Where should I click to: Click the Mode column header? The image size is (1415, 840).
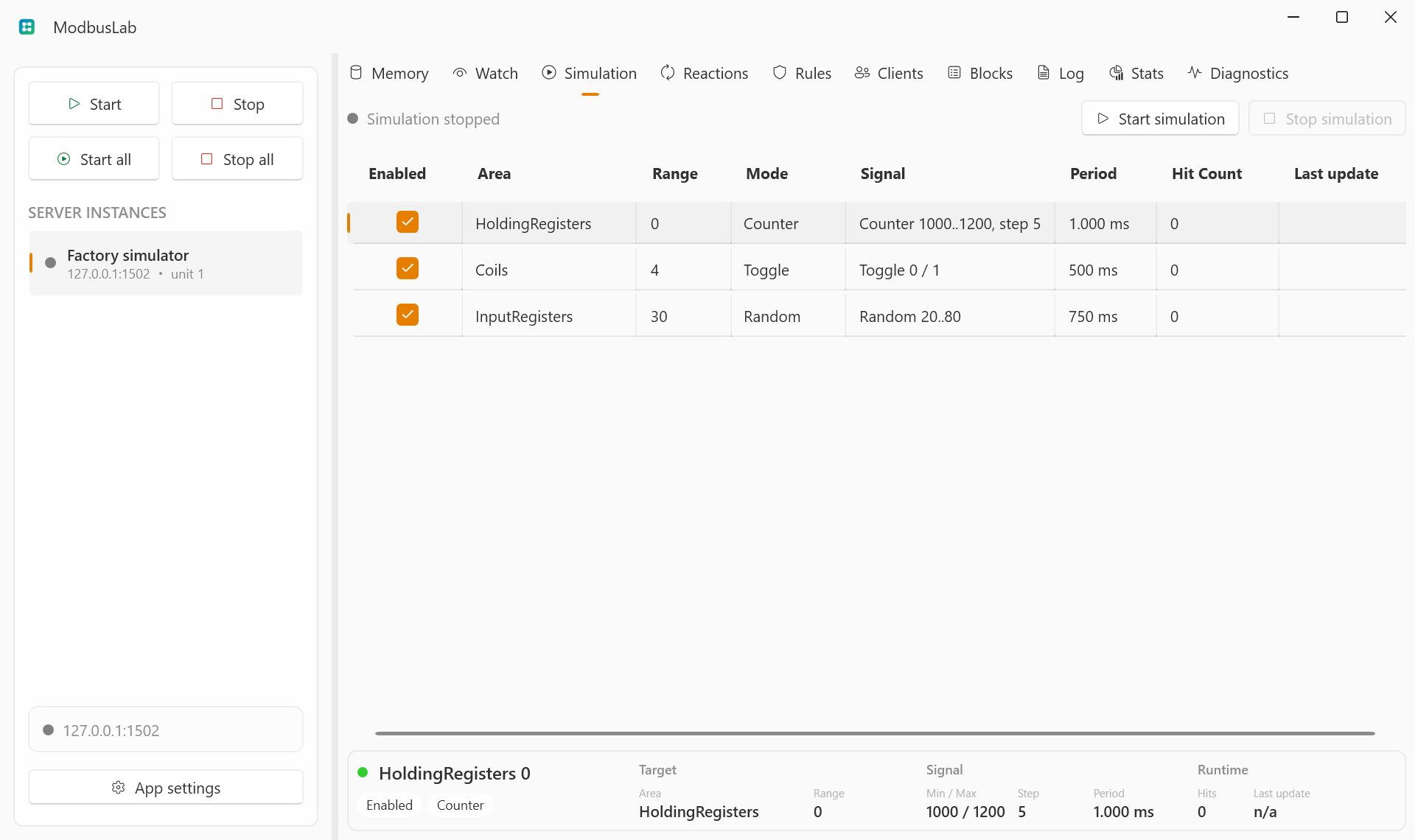point(766,174)
